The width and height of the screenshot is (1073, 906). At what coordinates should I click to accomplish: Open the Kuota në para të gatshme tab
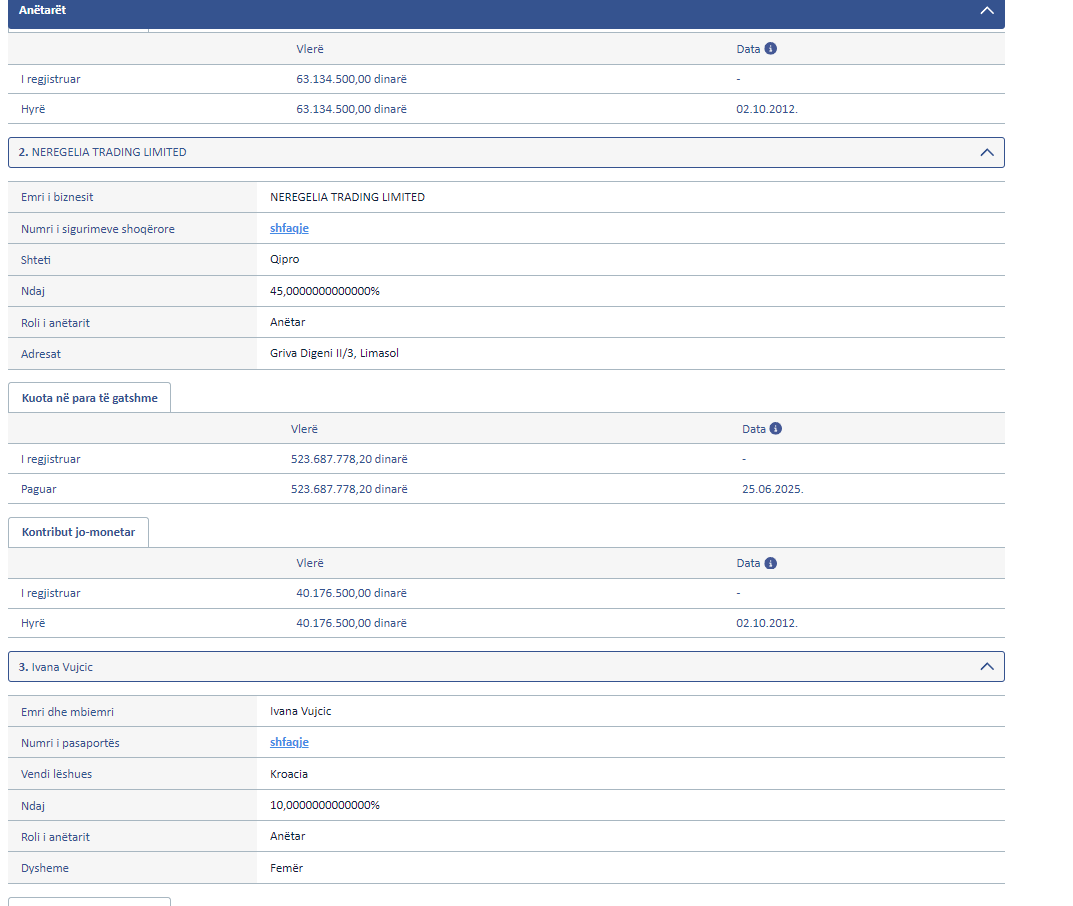point(90,398)
